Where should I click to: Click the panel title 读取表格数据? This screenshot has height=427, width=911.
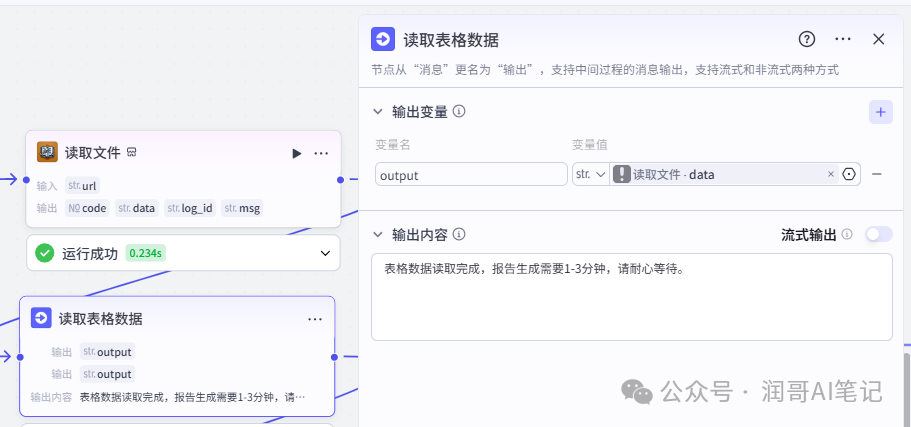click(451, 40)
